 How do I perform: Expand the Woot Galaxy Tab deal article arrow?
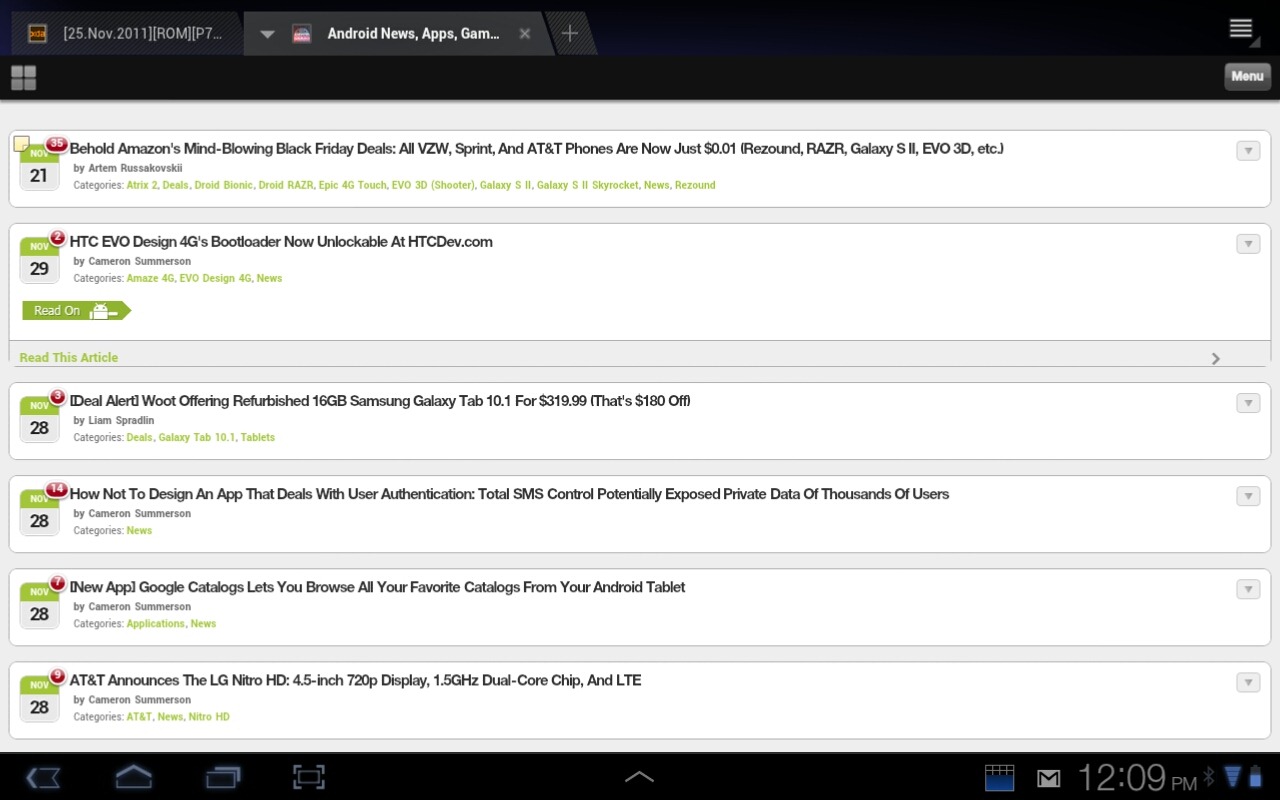[1248, 403]
